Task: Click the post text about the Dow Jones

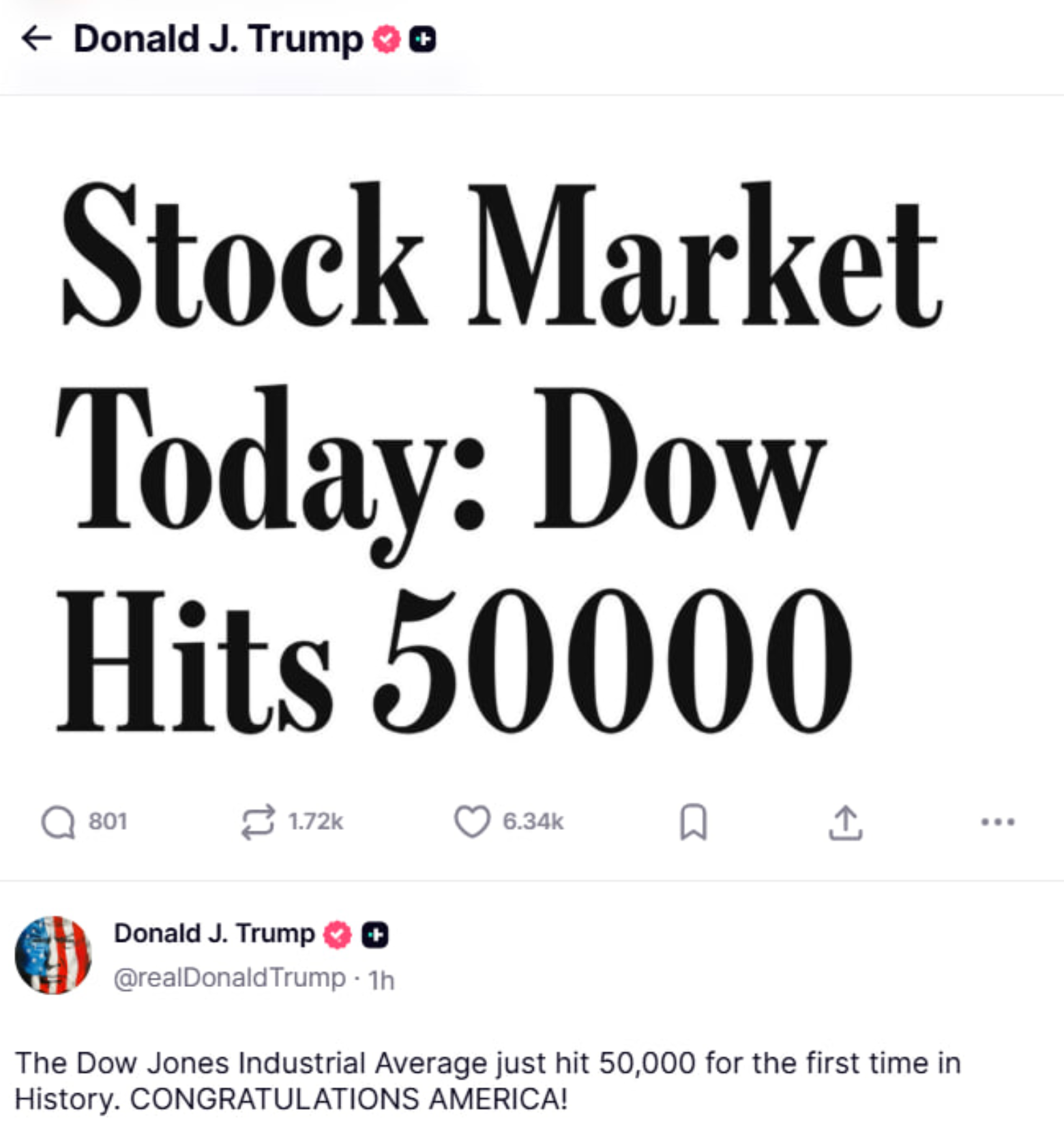Action: click(487, 1081)
